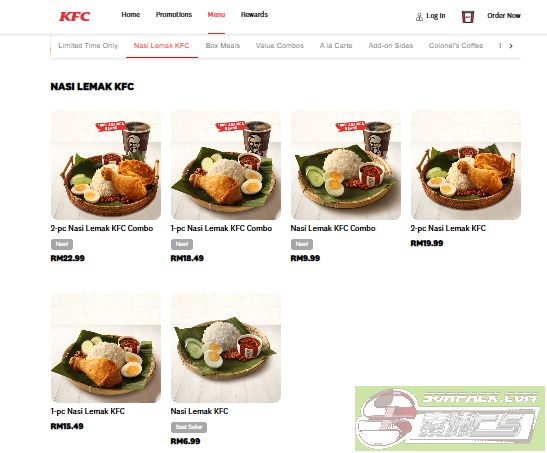Image resolution: width=547 pixels, height=453 pixels.
Task: Go to the Rewards page
Action: tap(254, 15)
